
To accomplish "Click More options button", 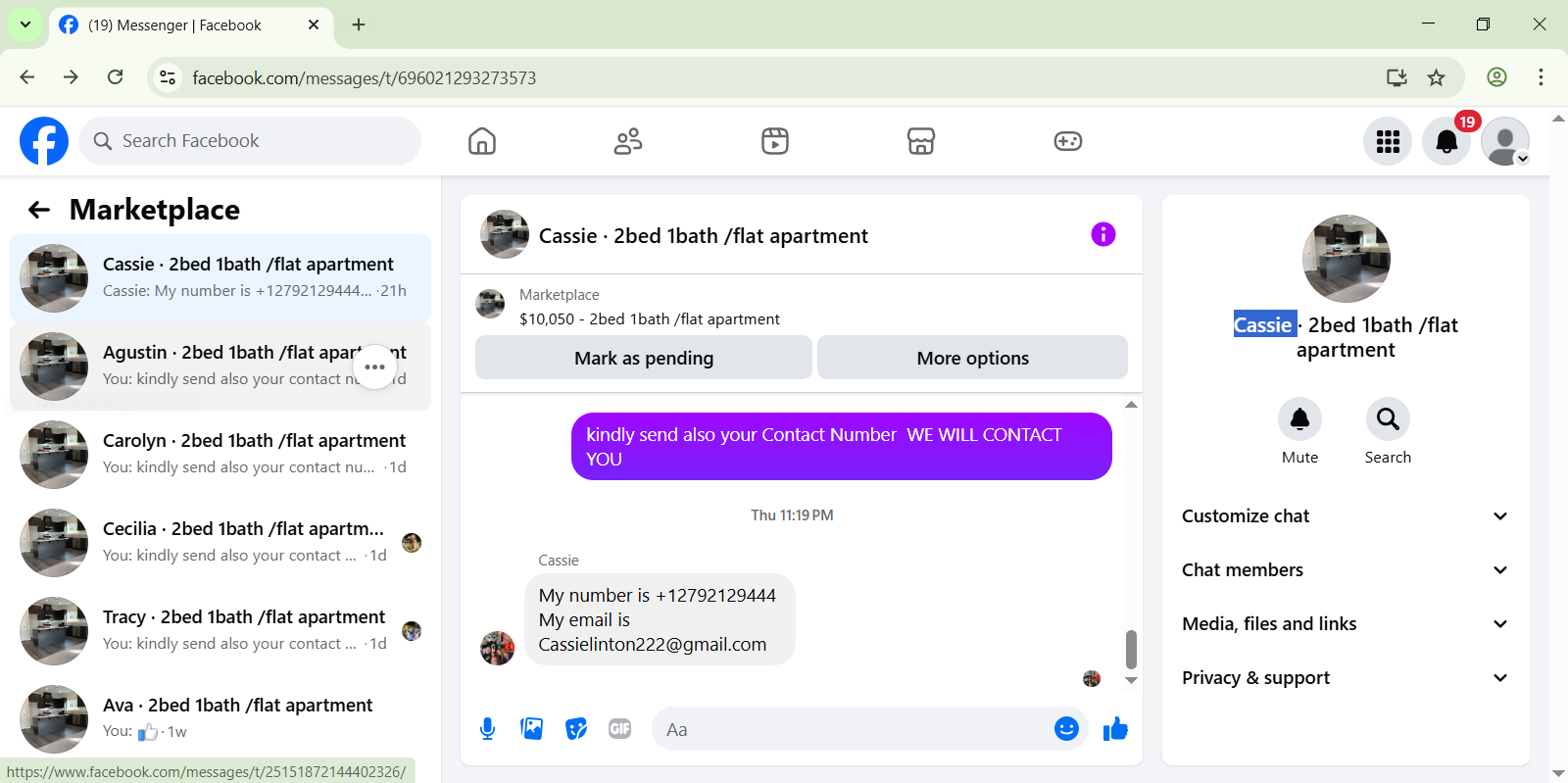I will tap(972, 358).
